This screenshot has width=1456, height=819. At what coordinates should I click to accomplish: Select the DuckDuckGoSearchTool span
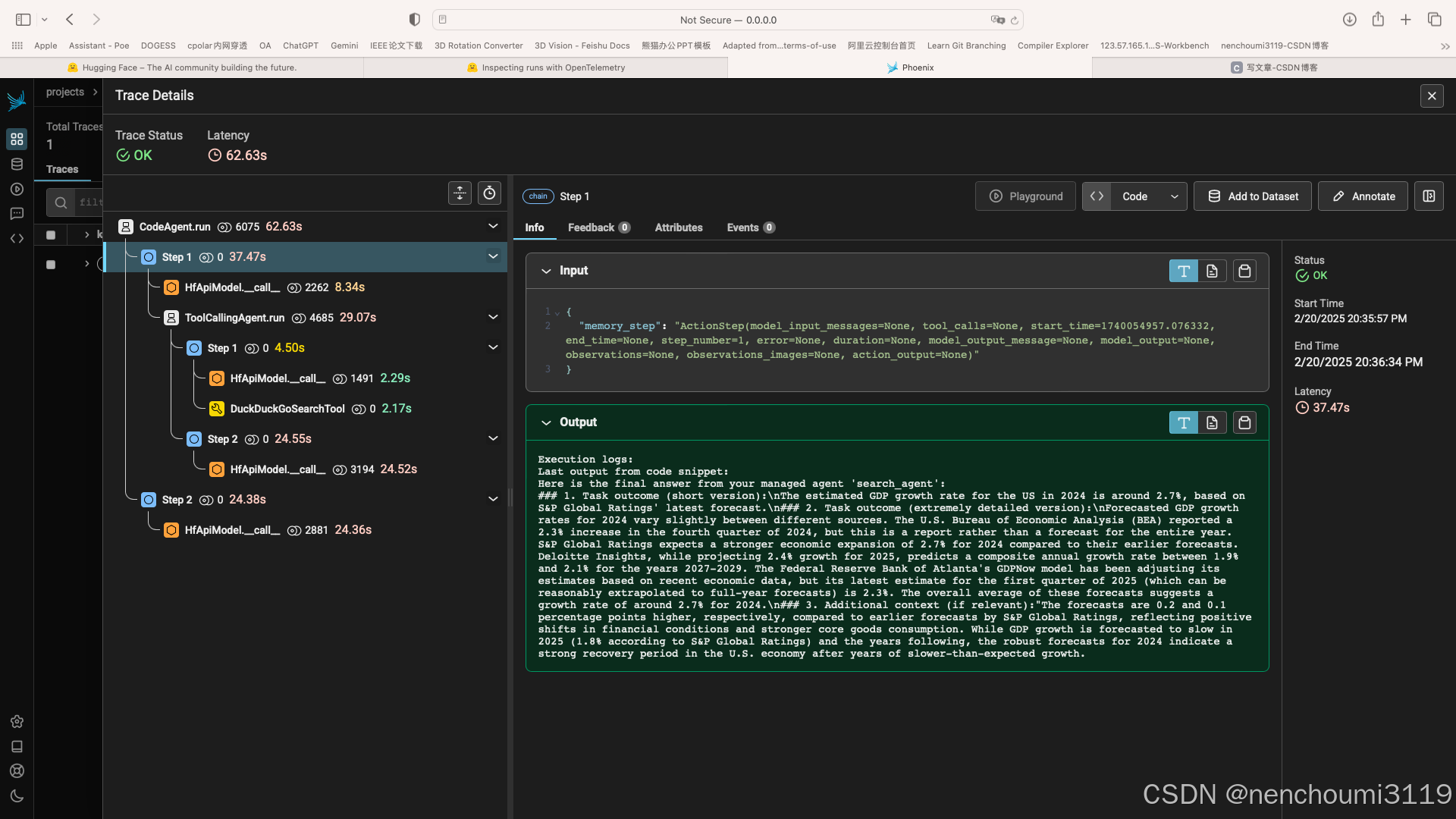click(287, 409)
